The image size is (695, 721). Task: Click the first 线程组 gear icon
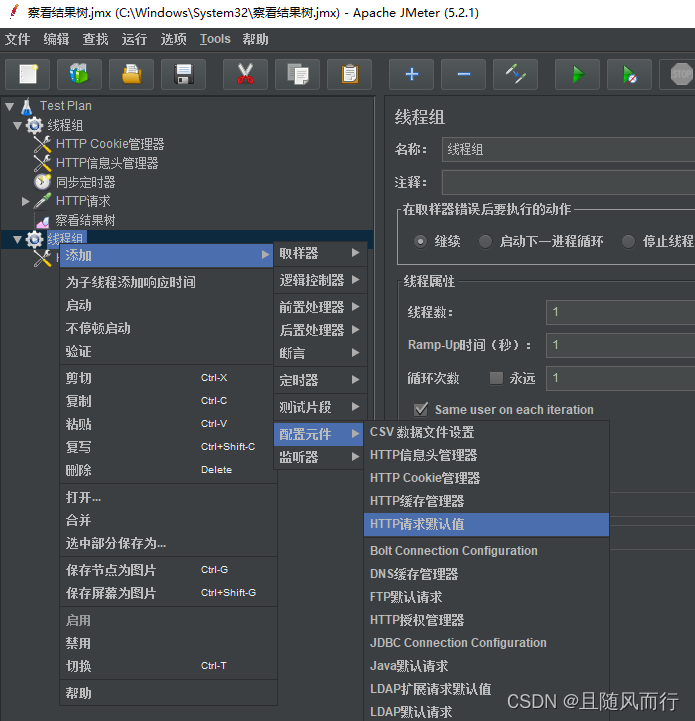pos(34,125)
